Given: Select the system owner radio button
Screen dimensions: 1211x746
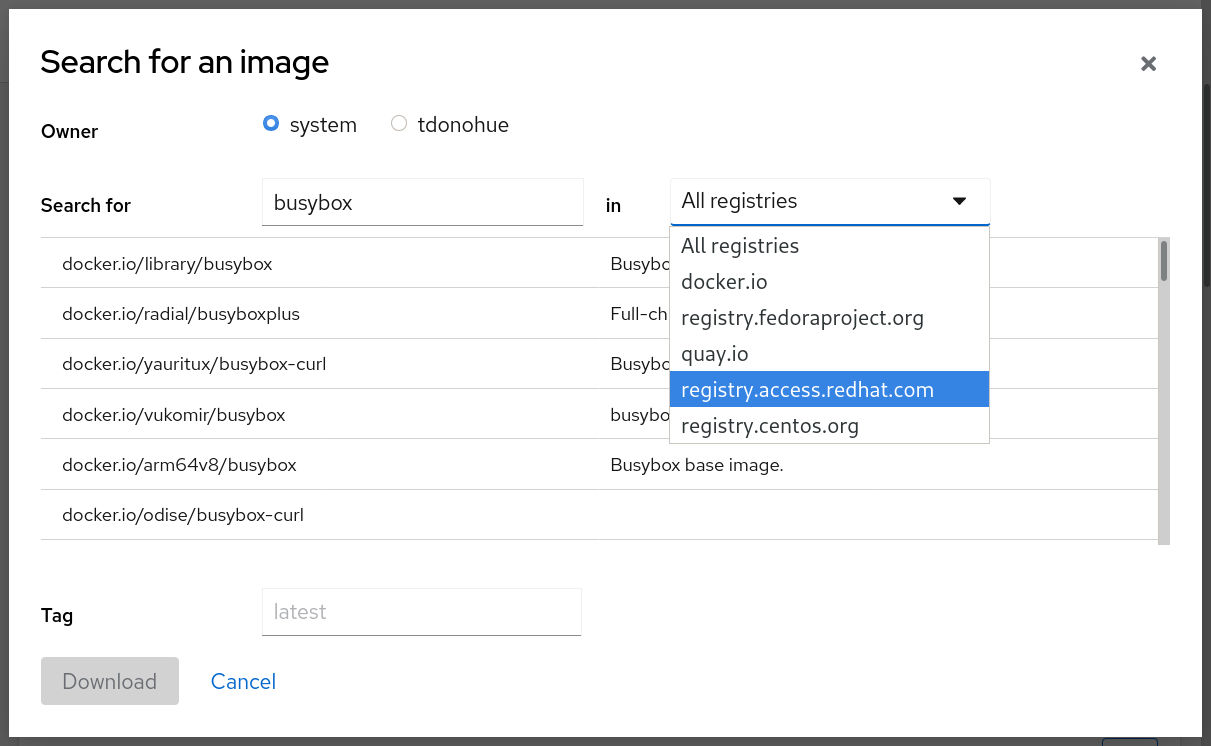Looking at the screenshot, I should (270, 124).
